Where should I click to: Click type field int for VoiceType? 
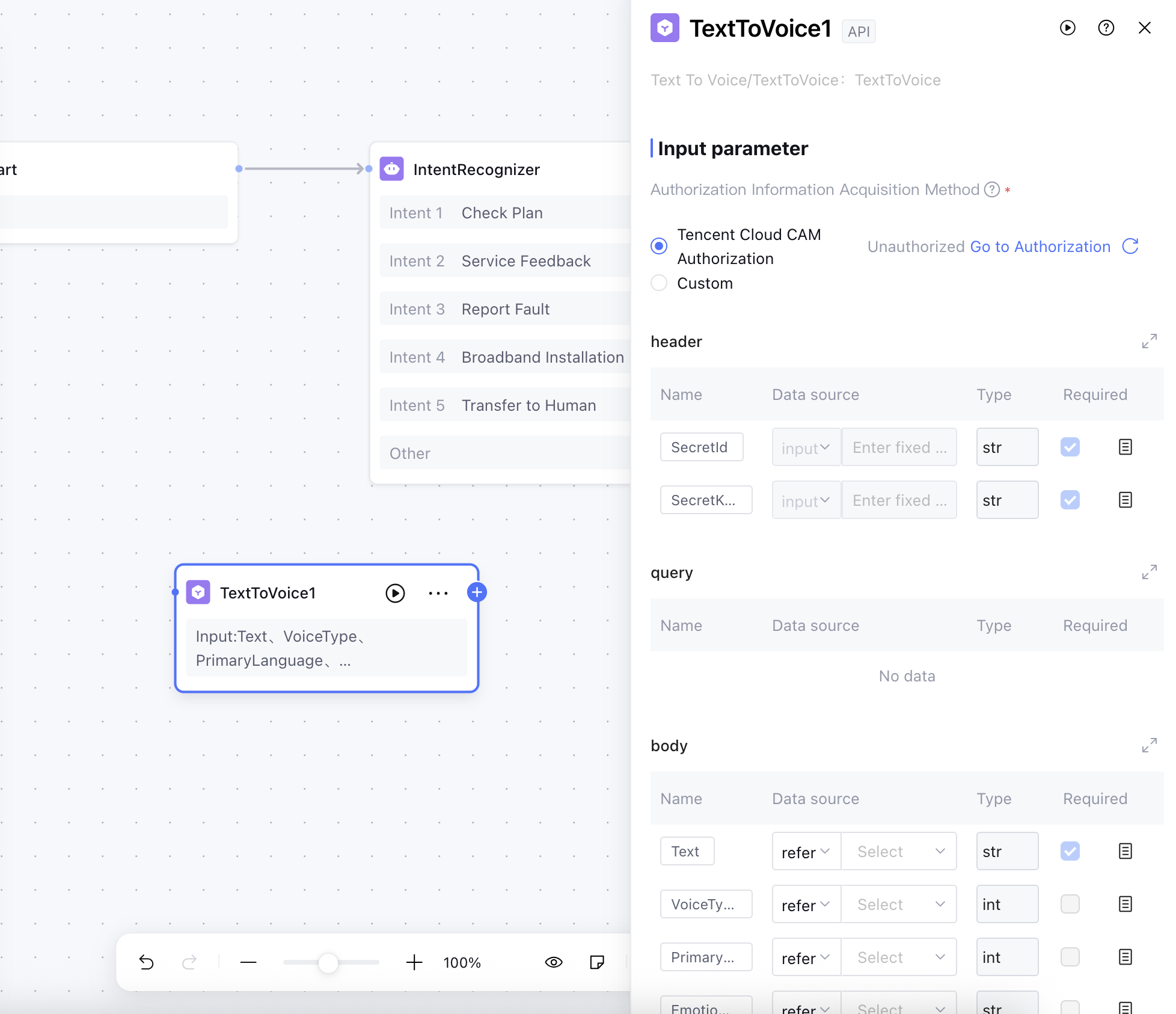[1007, 904]
